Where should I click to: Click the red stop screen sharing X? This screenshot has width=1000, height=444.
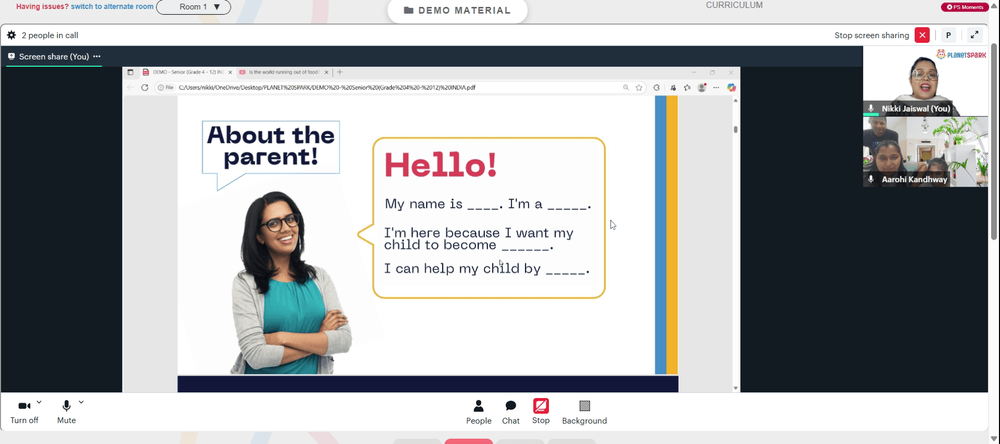point(922,35)
